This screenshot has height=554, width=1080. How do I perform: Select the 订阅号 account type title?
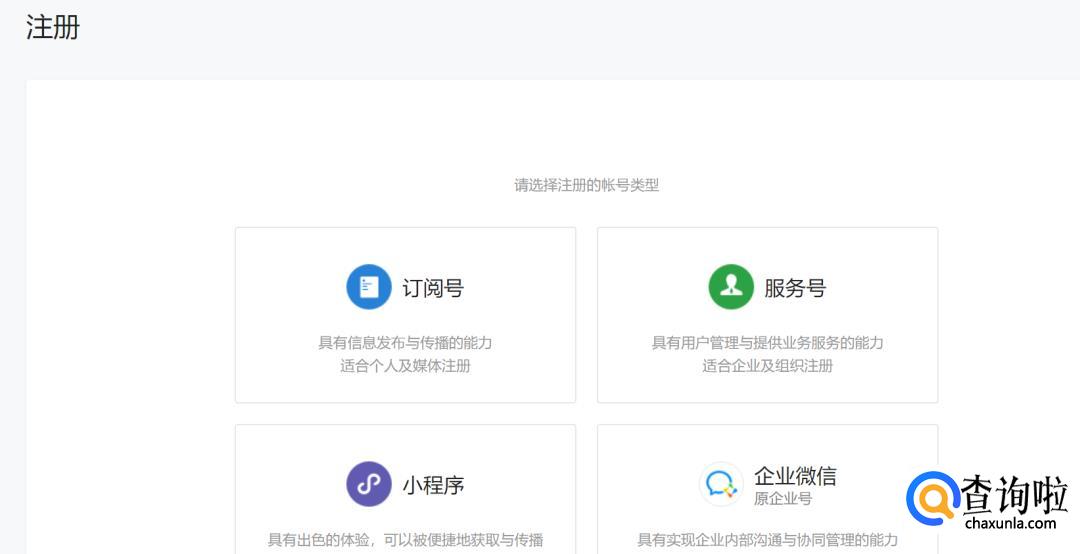[433, 287]
